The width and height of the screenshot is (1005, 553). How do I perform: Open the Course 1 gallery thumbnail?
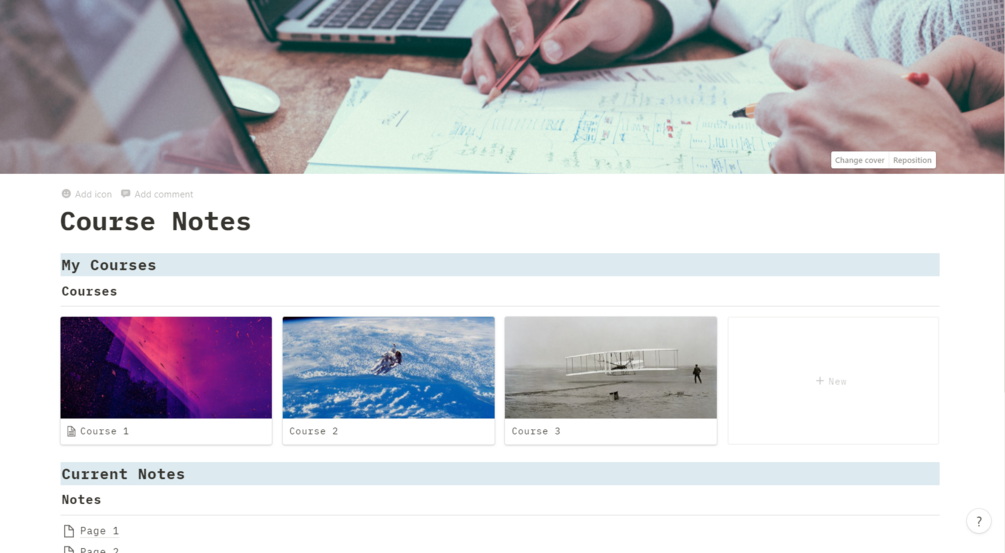pos(166,367)
